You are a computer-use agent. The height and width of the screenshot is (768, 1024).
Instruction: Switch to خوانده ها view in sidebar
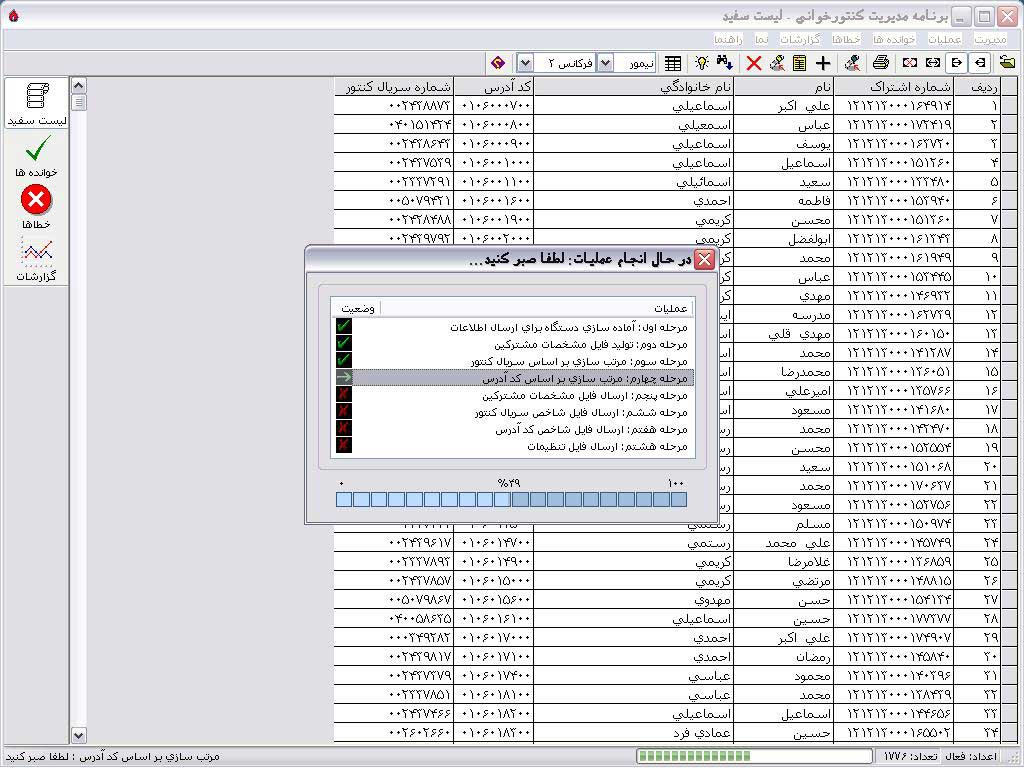[x=36, y=156]
